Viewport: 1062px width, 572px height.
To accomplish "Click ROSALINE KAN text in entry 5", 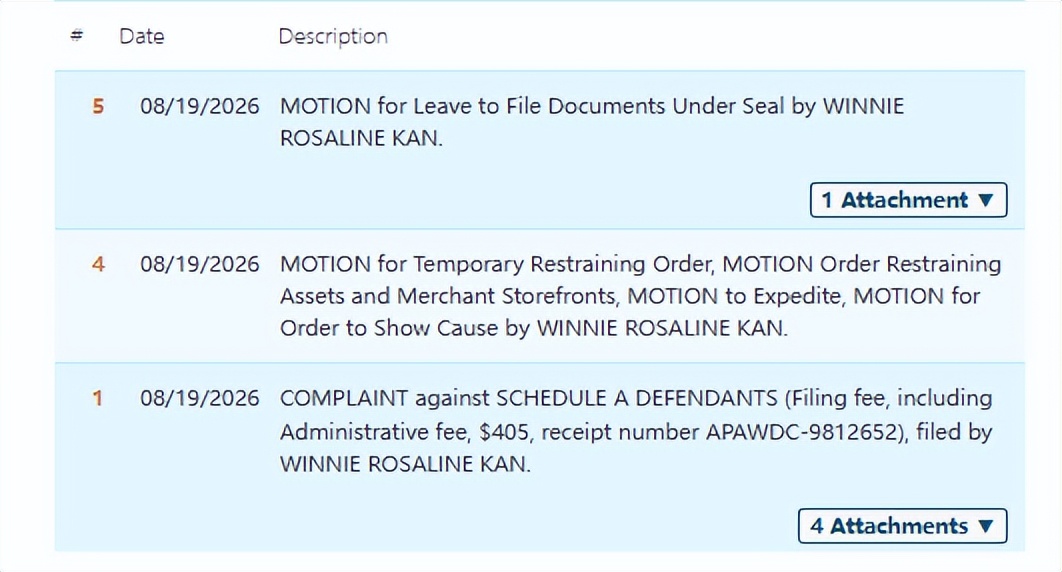I will (x=361, y=138).
